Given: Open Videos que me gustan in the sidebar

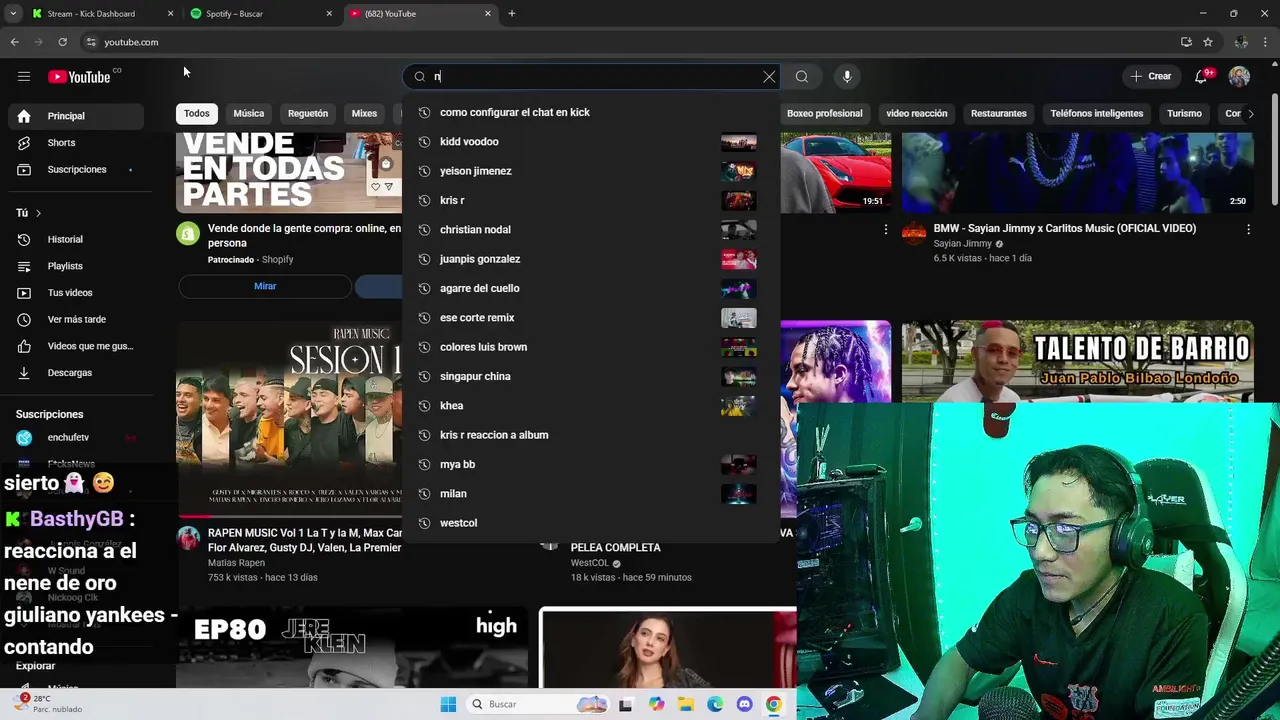Looking at the screenshot, I should point(75,346).
